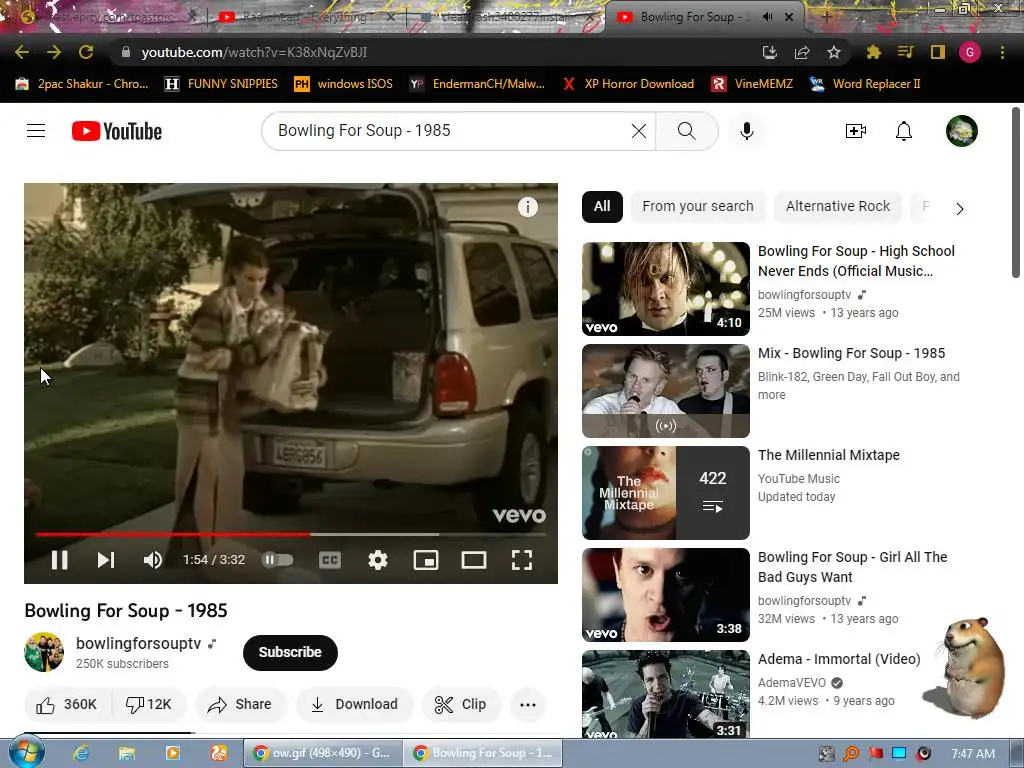Open Adema - Immortal video thumbnail
Viewport: 1024px width, 768px height.
(x=665, y=694)
